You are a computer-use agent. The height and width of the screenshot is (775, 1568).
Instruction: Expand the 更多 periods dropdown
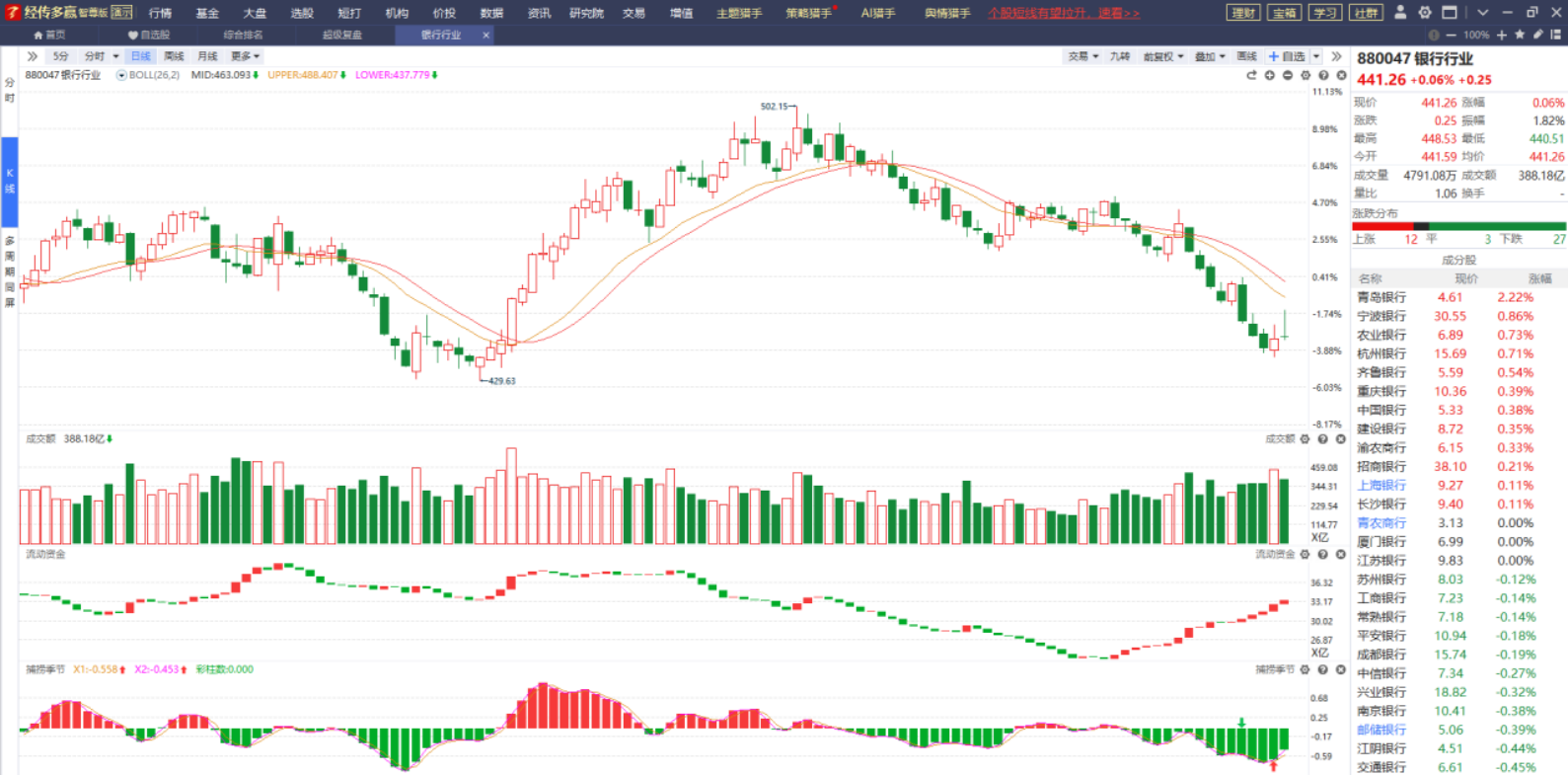point(245,56)
